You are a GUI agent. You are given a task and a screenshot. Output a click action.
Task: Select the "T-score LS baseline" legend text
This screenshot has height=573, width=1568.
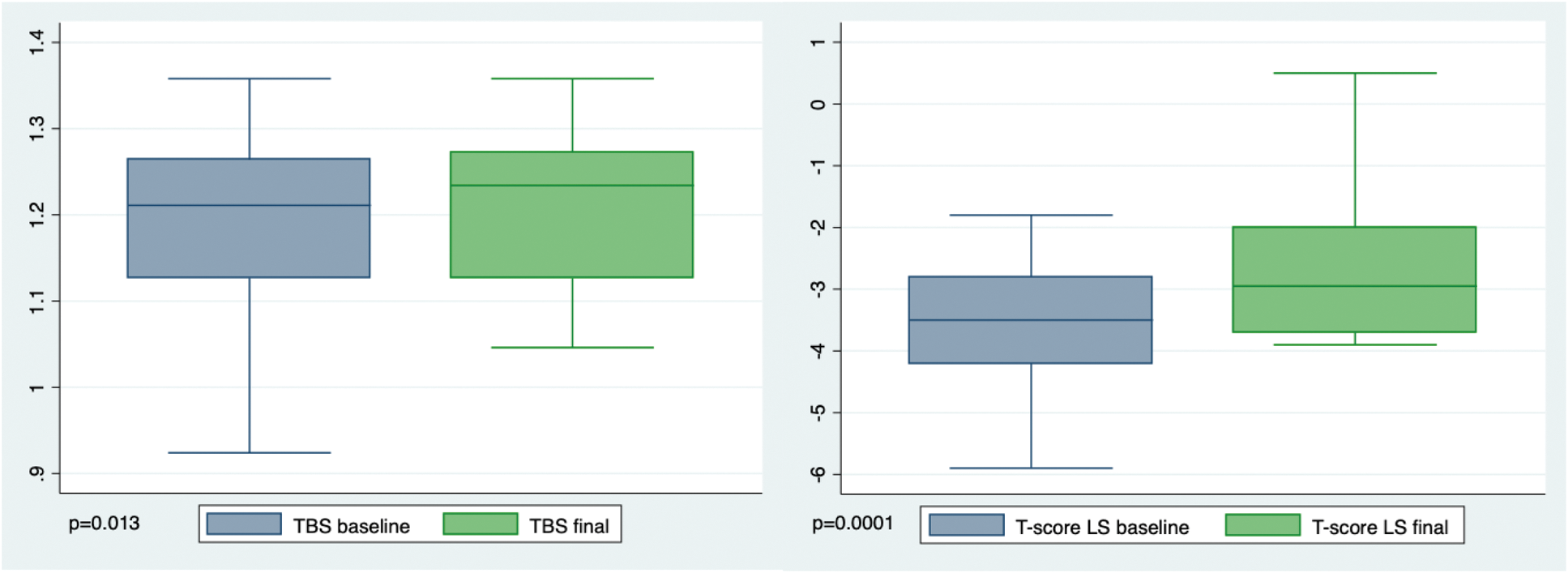(1102, 528)
